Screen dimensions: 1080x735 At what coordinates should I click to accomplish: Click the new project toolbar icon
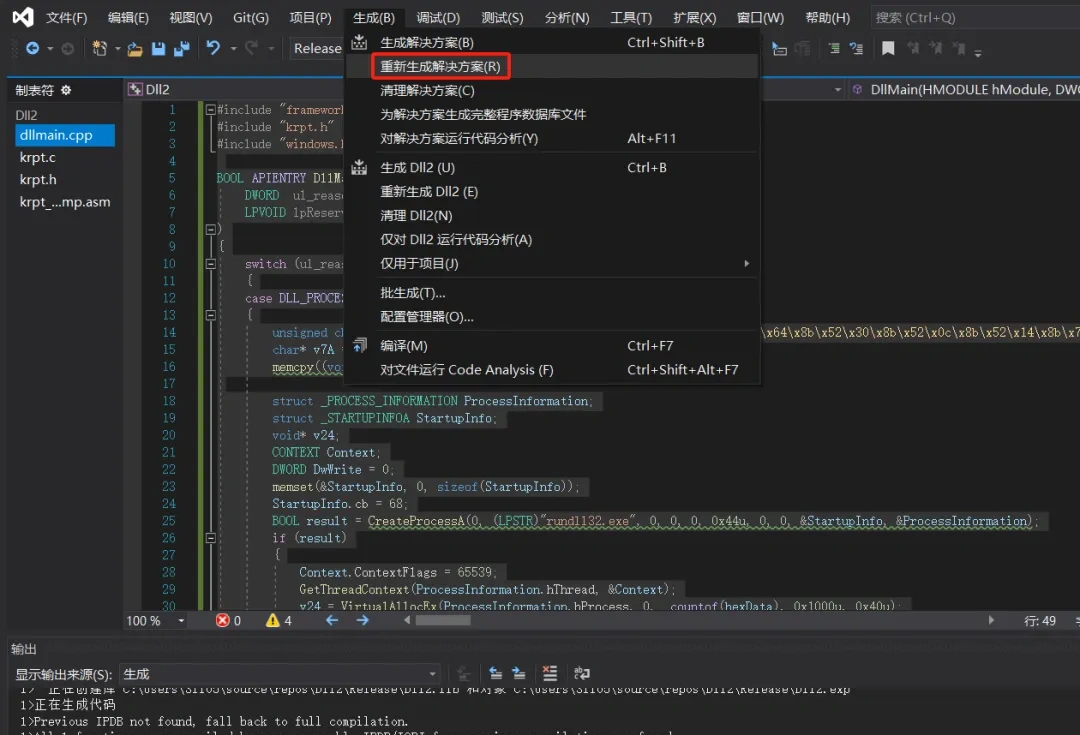click(100, 48)
